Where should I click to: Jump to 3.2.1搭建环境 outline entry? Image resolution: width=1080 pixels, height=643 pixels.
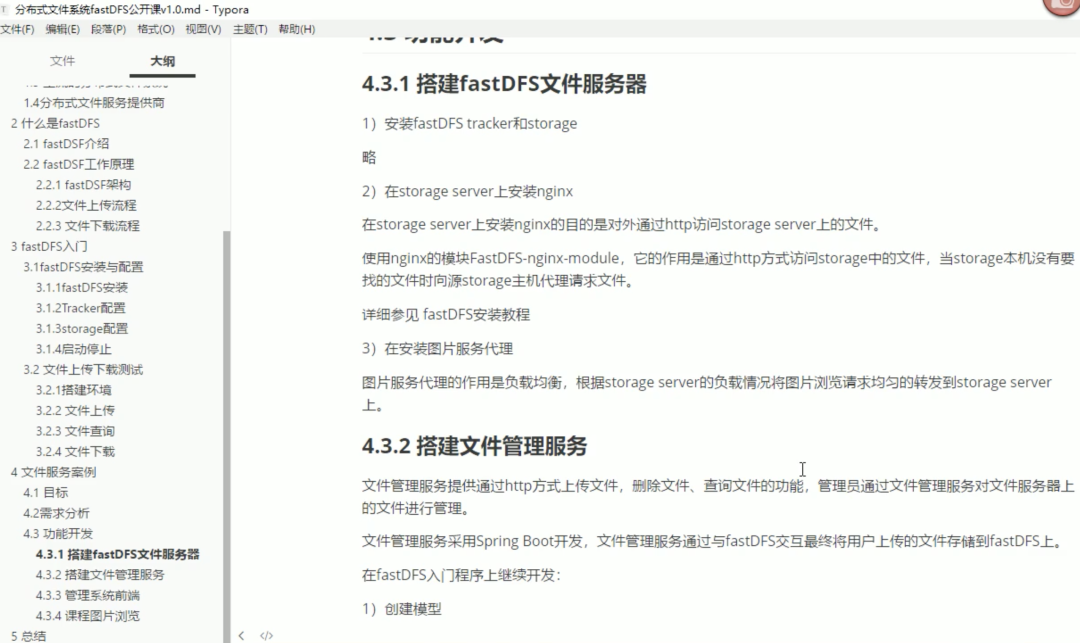coord(74,390)
